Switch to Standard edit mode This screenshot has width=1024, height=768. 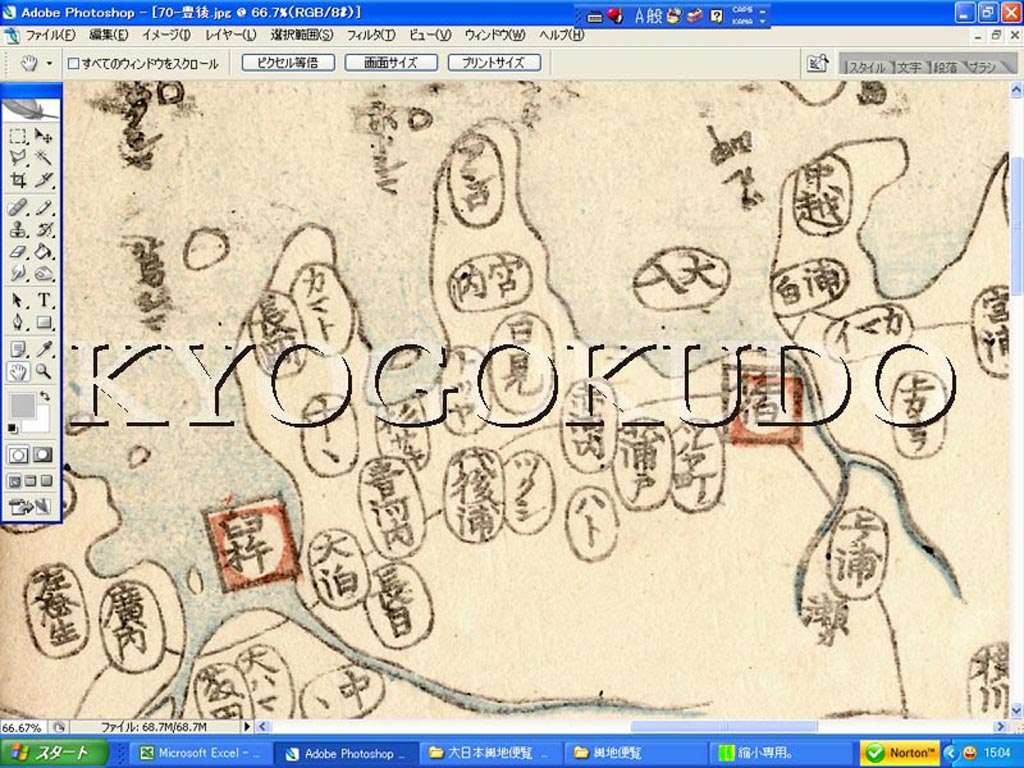(18, 455)
